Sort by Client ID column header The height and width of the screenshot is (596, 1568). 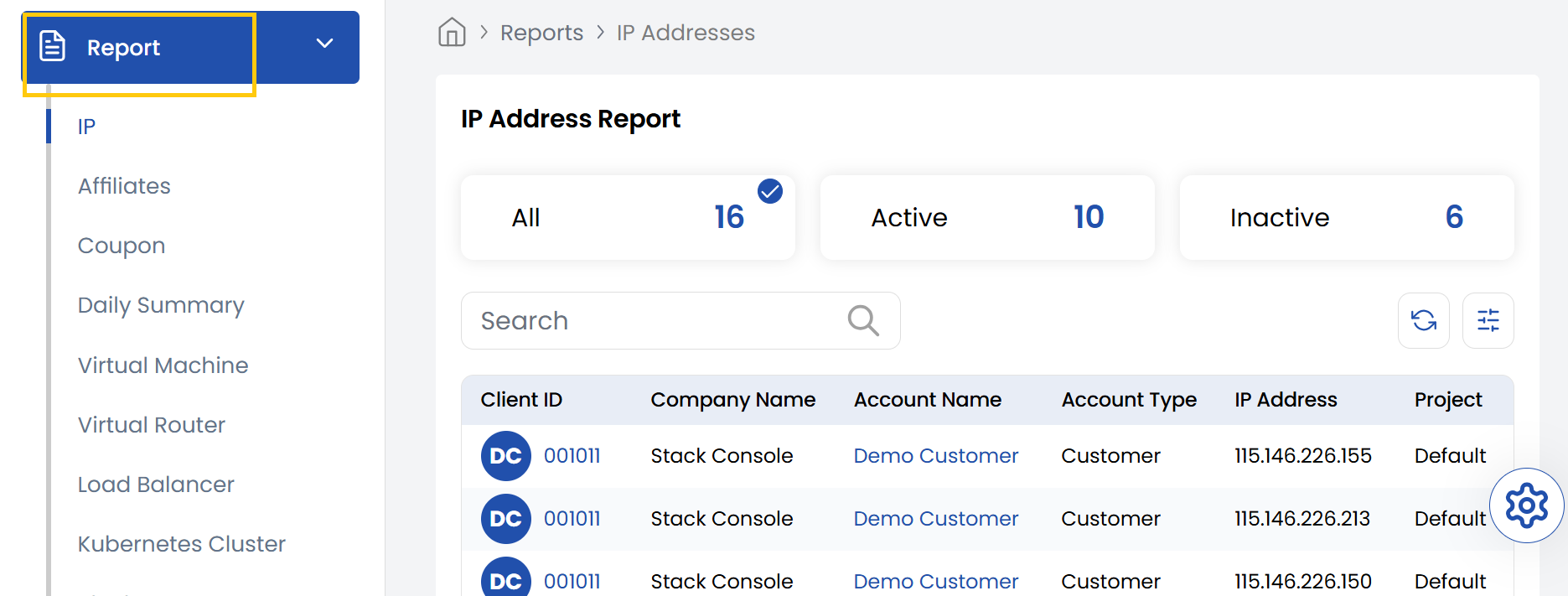coord(521,400)
